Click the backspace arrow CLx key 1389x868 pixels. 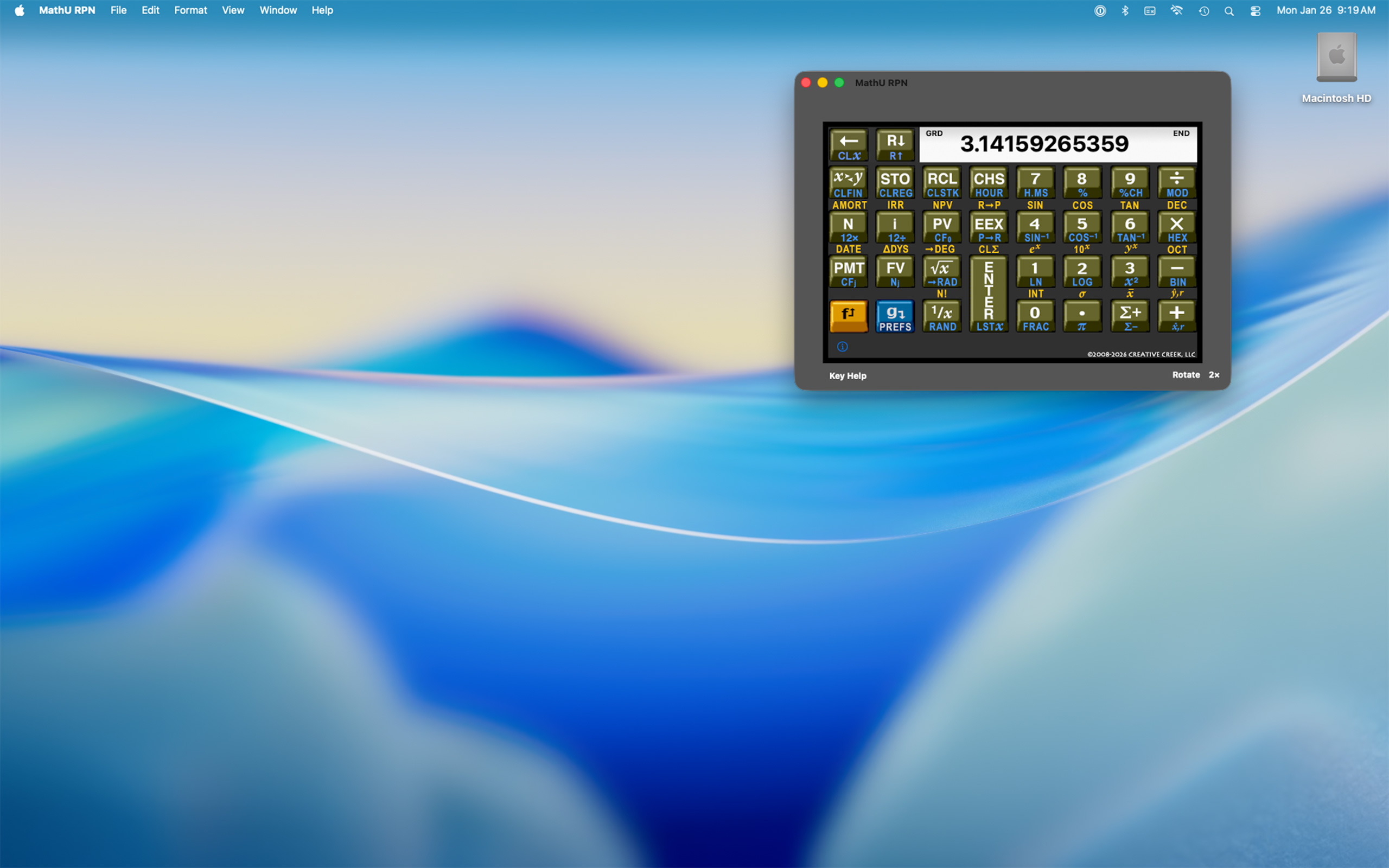(849, 146)
